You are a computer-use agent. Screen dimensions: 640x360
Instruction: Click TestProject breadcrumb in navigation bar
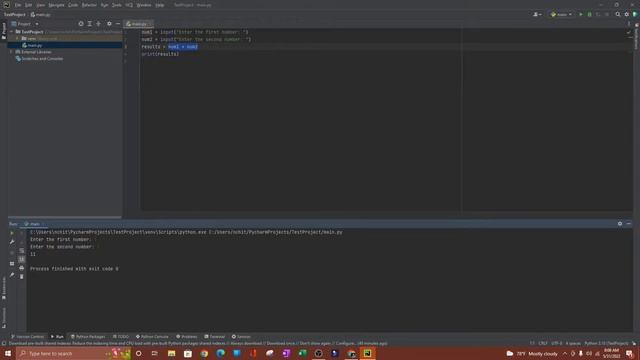click(15, 15)
